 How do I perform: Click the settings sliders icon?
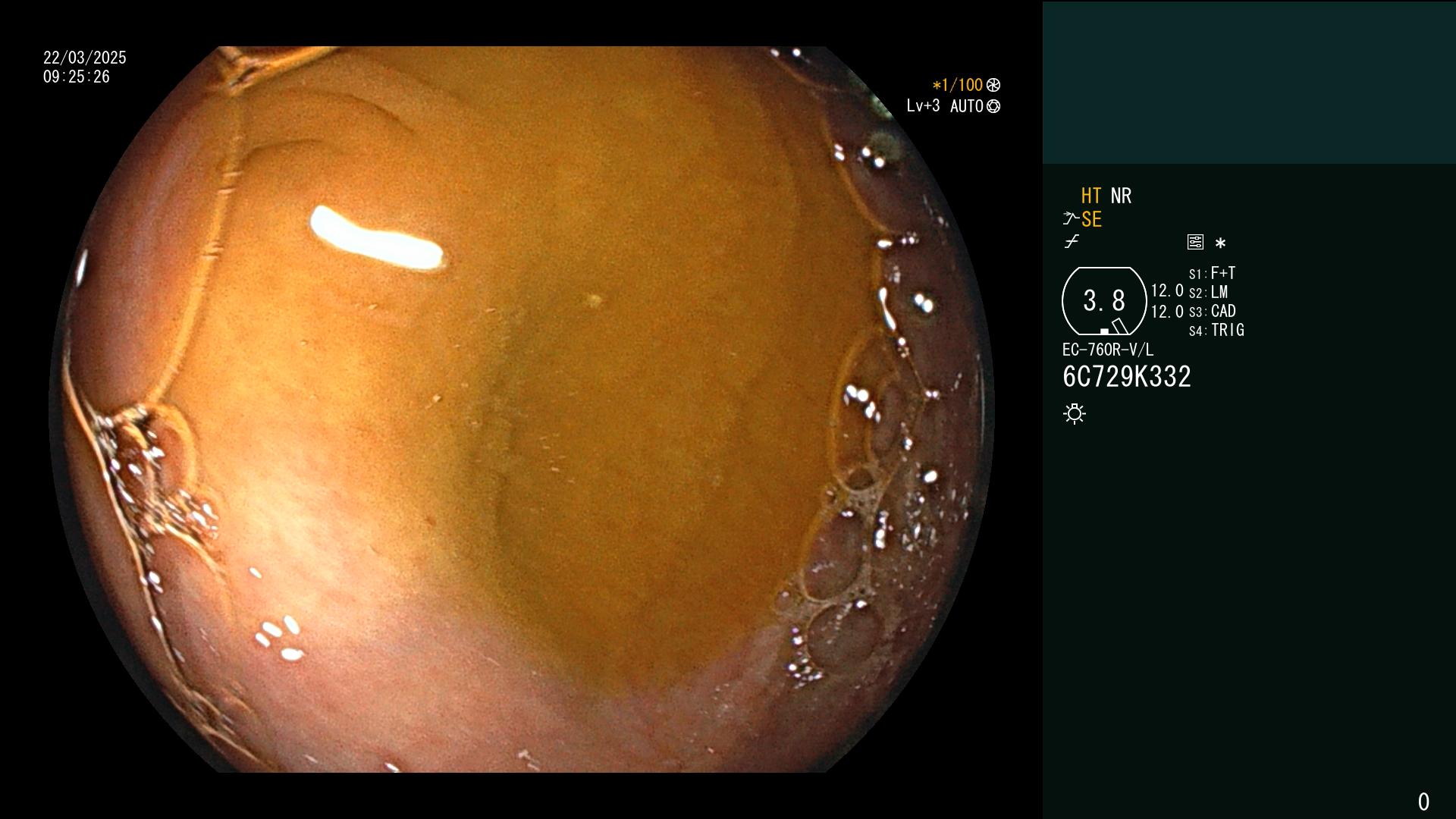click(x=1195, y=242)
